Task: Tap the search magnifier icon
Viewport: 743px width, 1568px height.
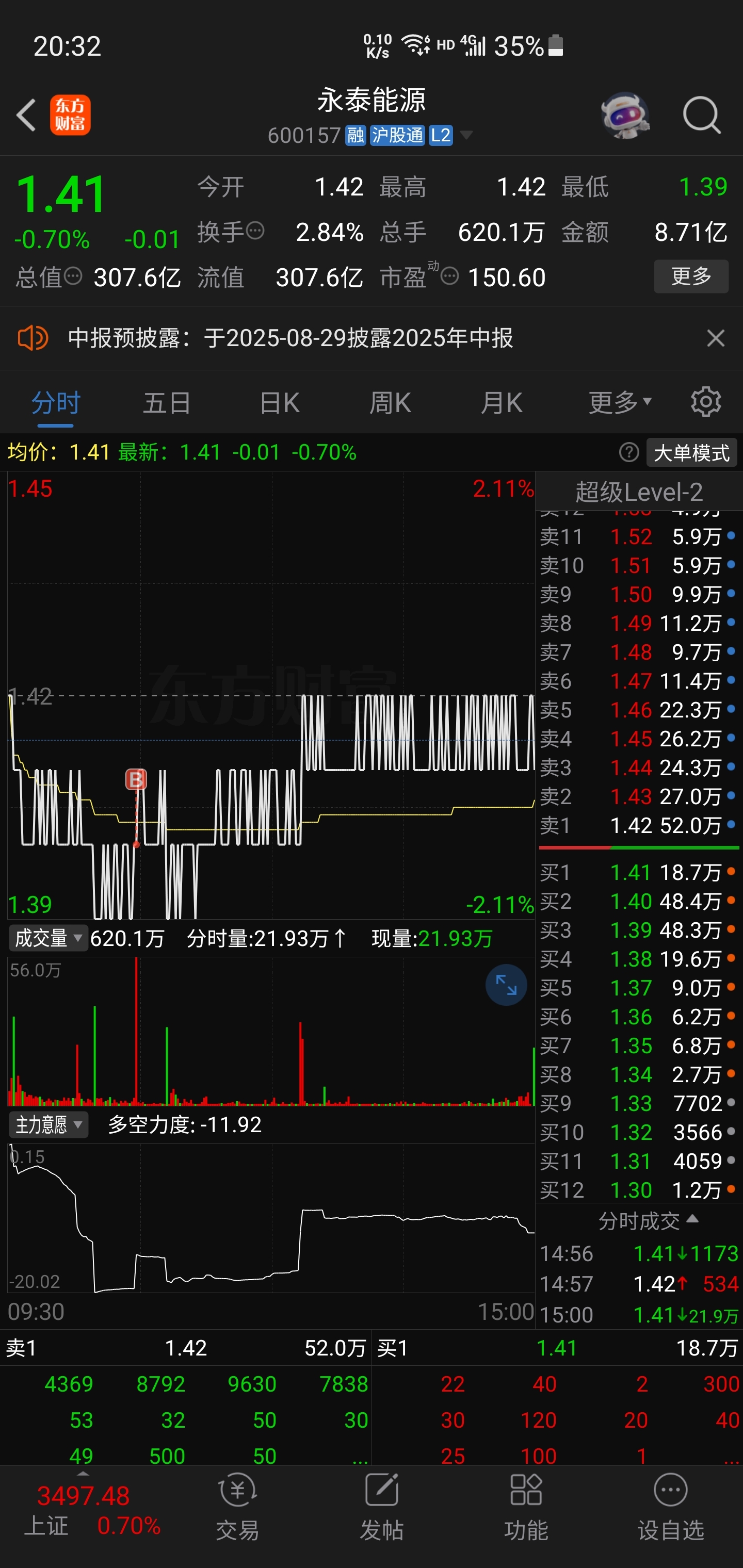Action: point(702,115)
